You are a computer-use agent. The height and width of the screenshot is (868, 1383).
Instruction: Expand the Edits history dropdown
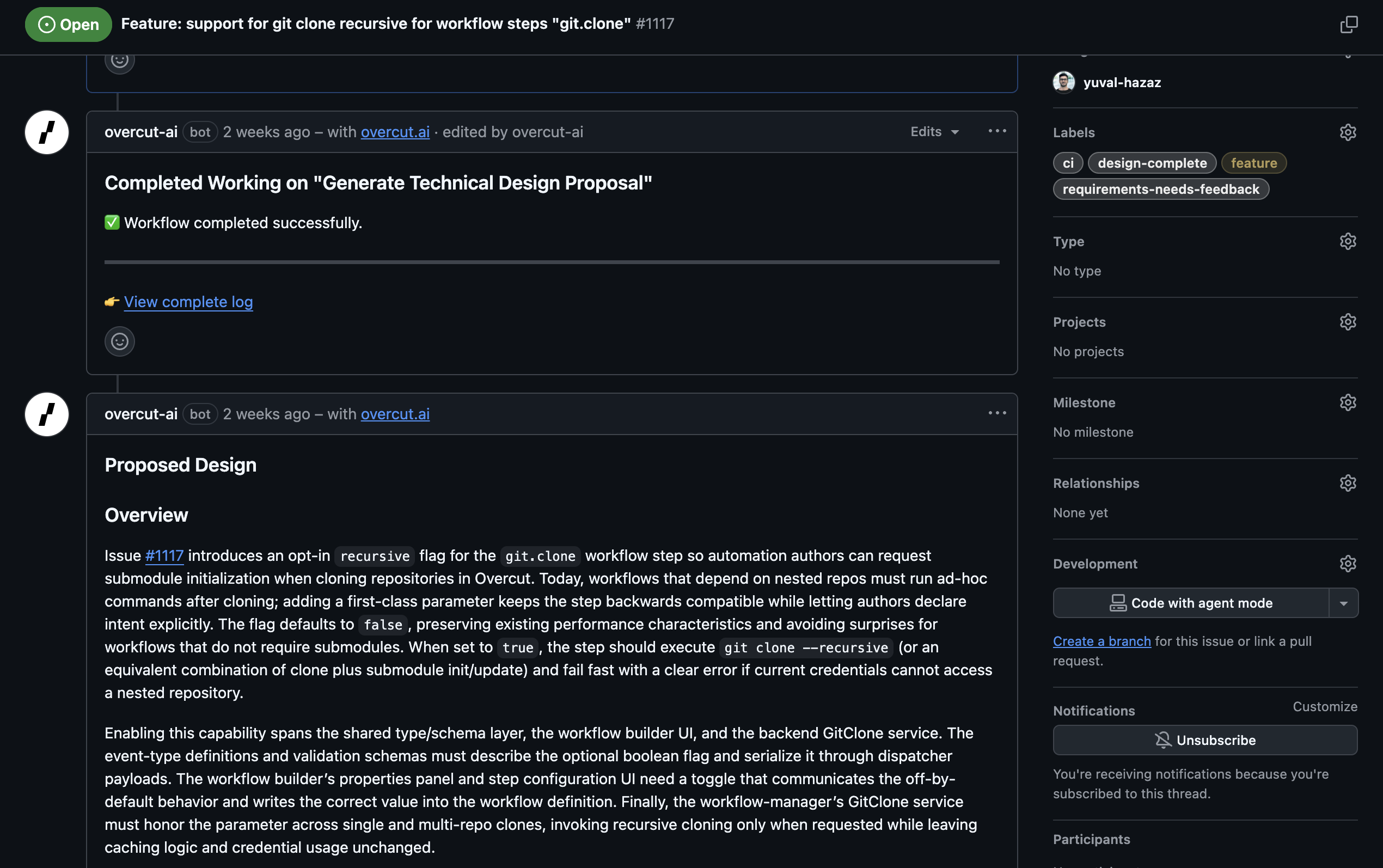tap(934, 132)
